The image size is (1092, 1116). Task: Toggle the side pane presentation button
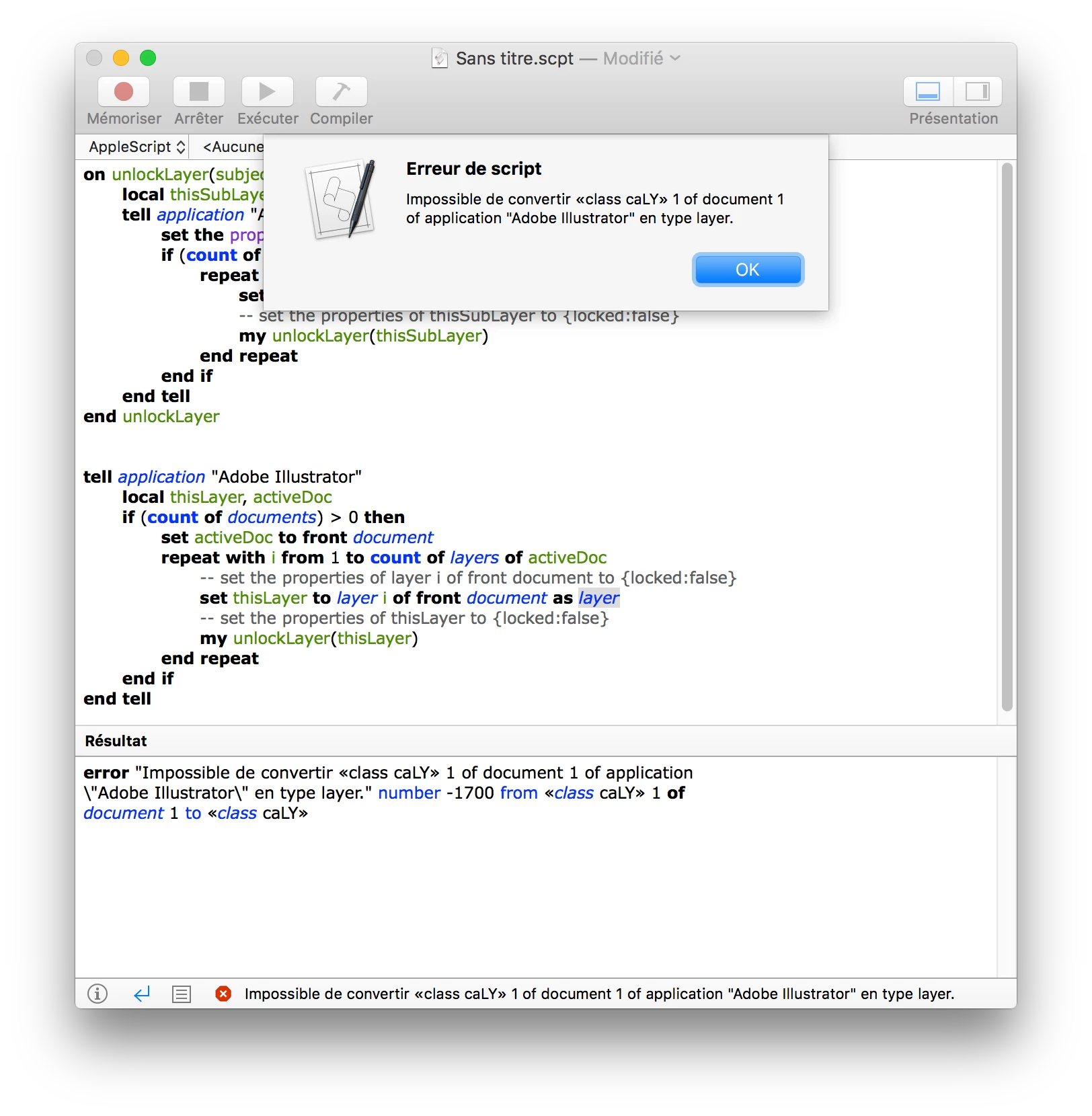tap(978, 91)
